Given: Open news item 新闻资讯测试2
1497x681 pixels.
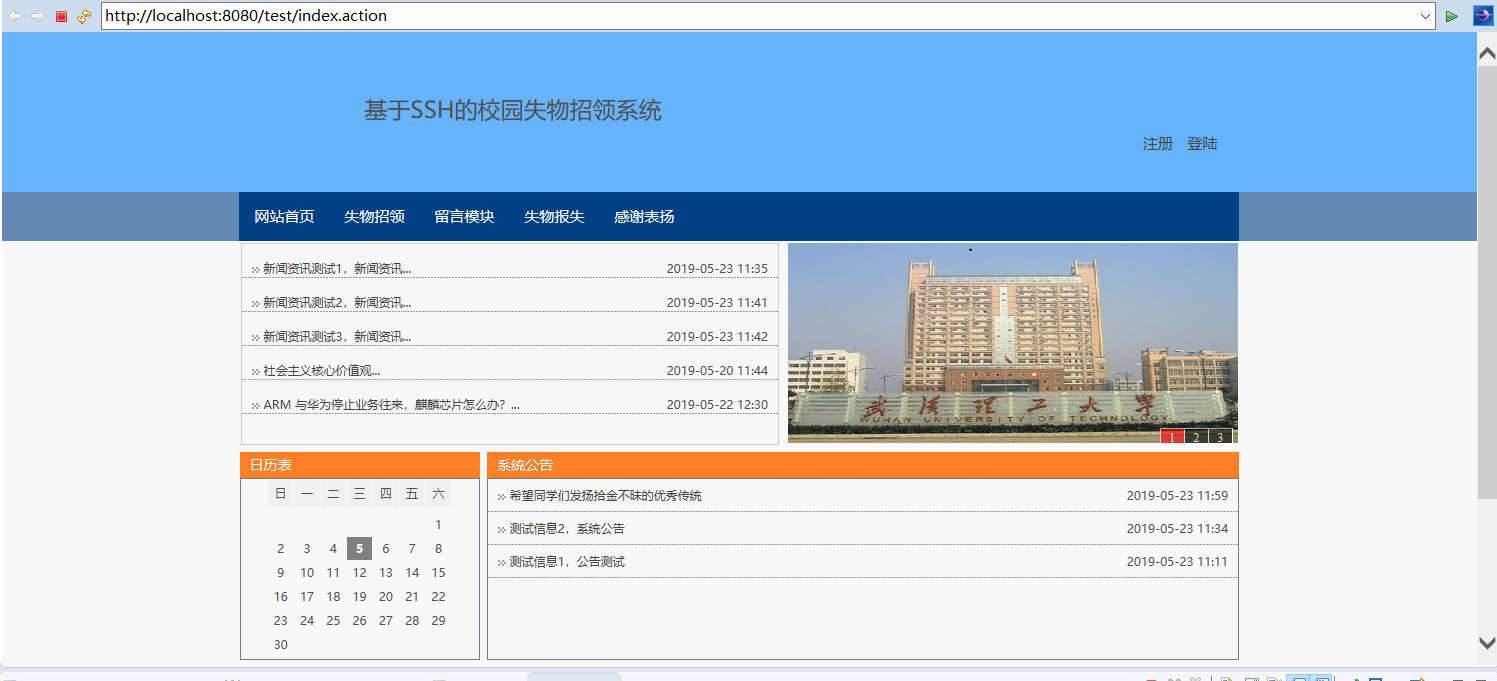Looking at the screenshot, I should [337, 303].
